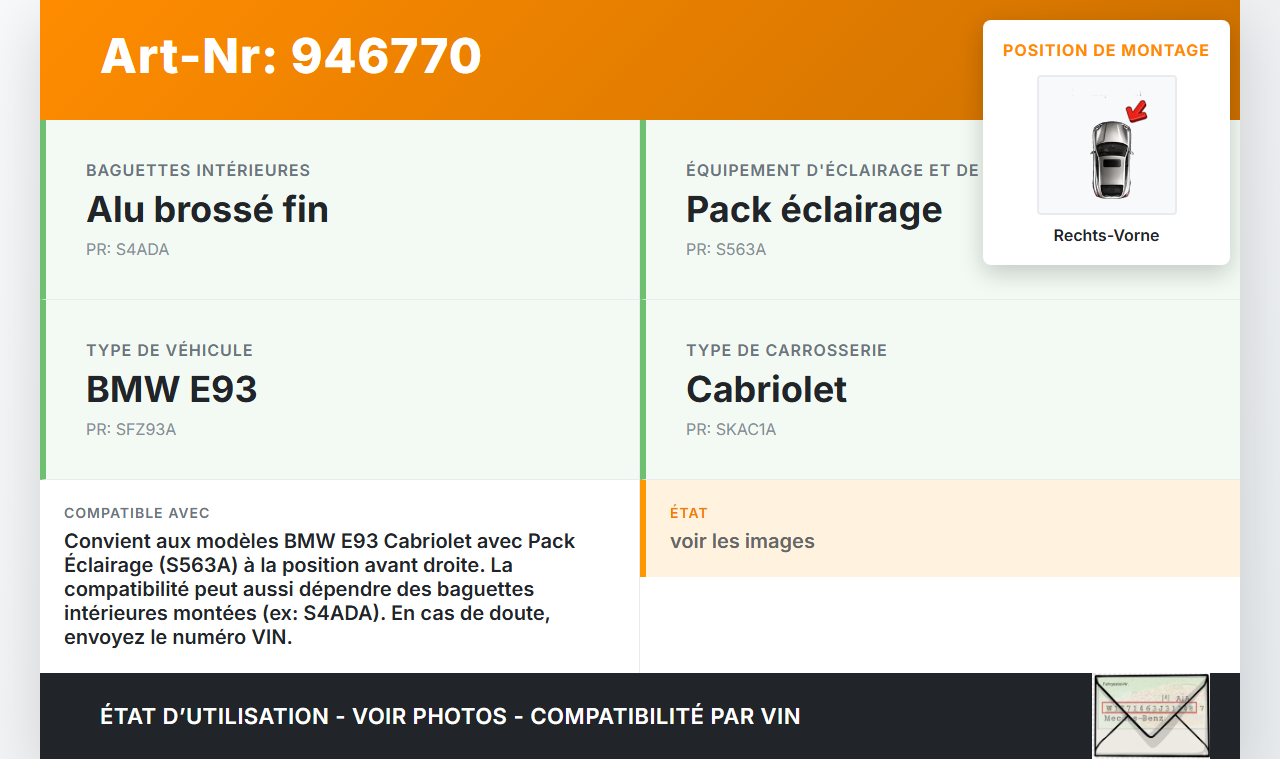Click the BAGUETTES INTÉRIEURES label

tap(198, 171)
